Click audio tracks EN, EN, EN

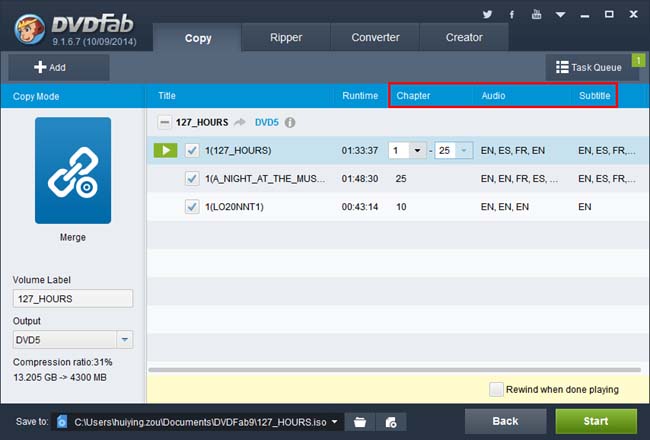(504, 207)
